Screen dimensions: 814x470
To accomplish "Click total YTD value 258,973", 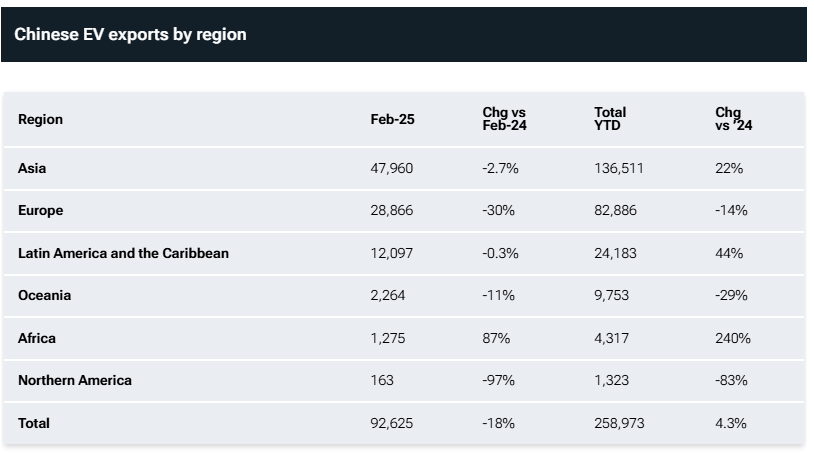I will [619, 423].
